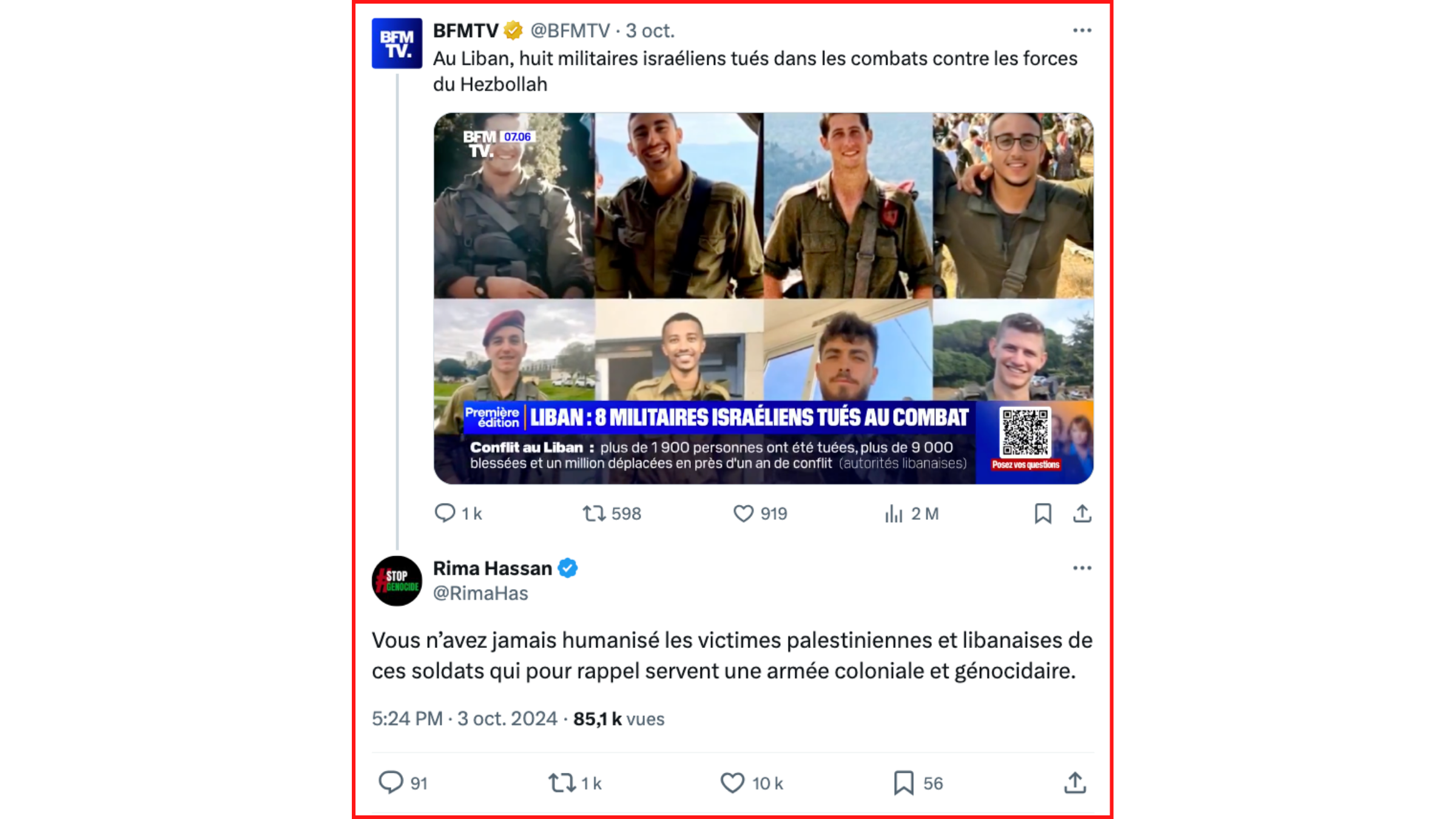Open the more options menu on Rima Hassan's tweet
Image resolution: width=1456 pixels, height=819 pixels.
(1082, 568)
